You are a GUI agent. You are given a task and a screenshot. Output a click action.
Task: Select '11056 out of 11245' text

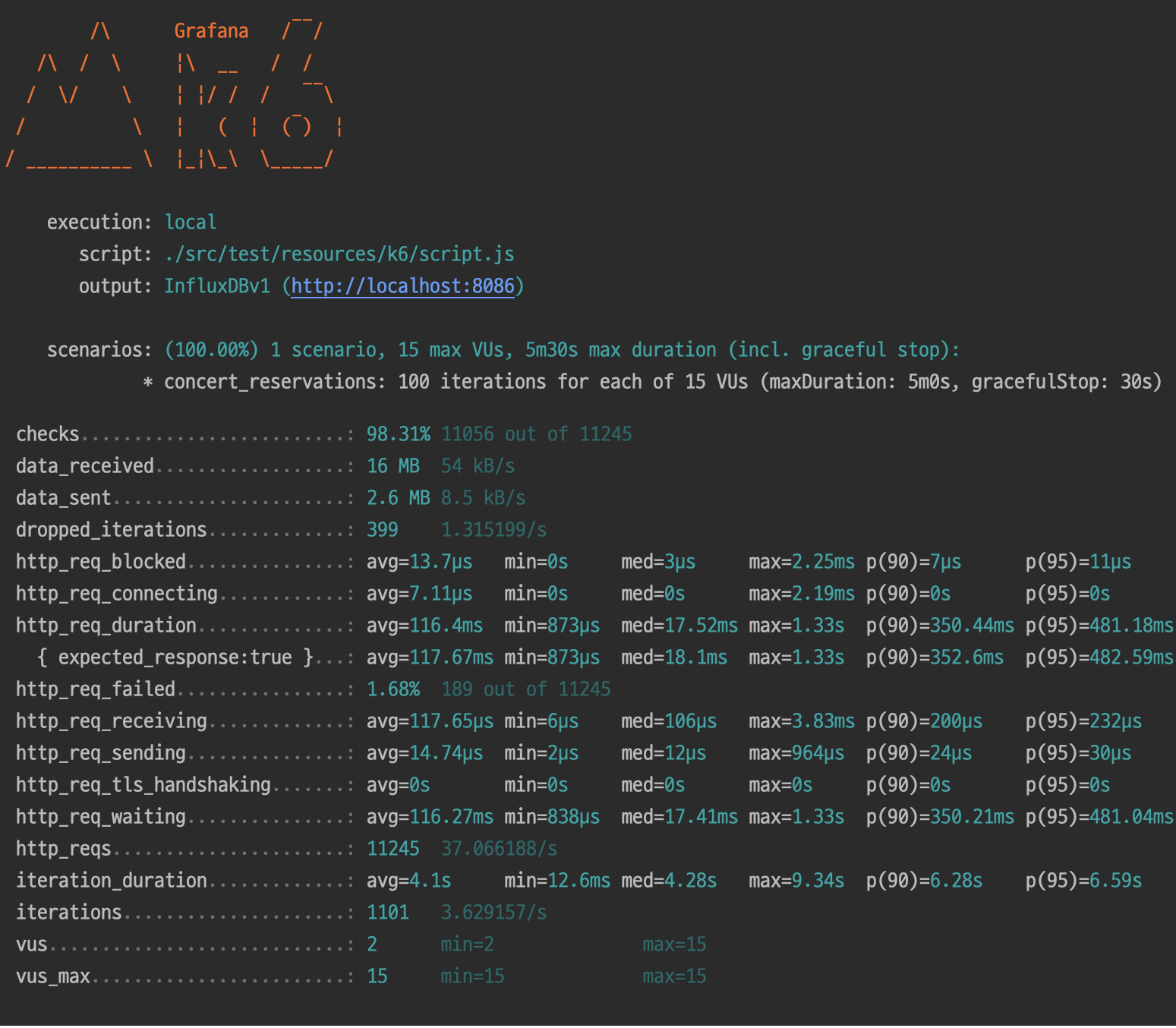tap(537, 434)
